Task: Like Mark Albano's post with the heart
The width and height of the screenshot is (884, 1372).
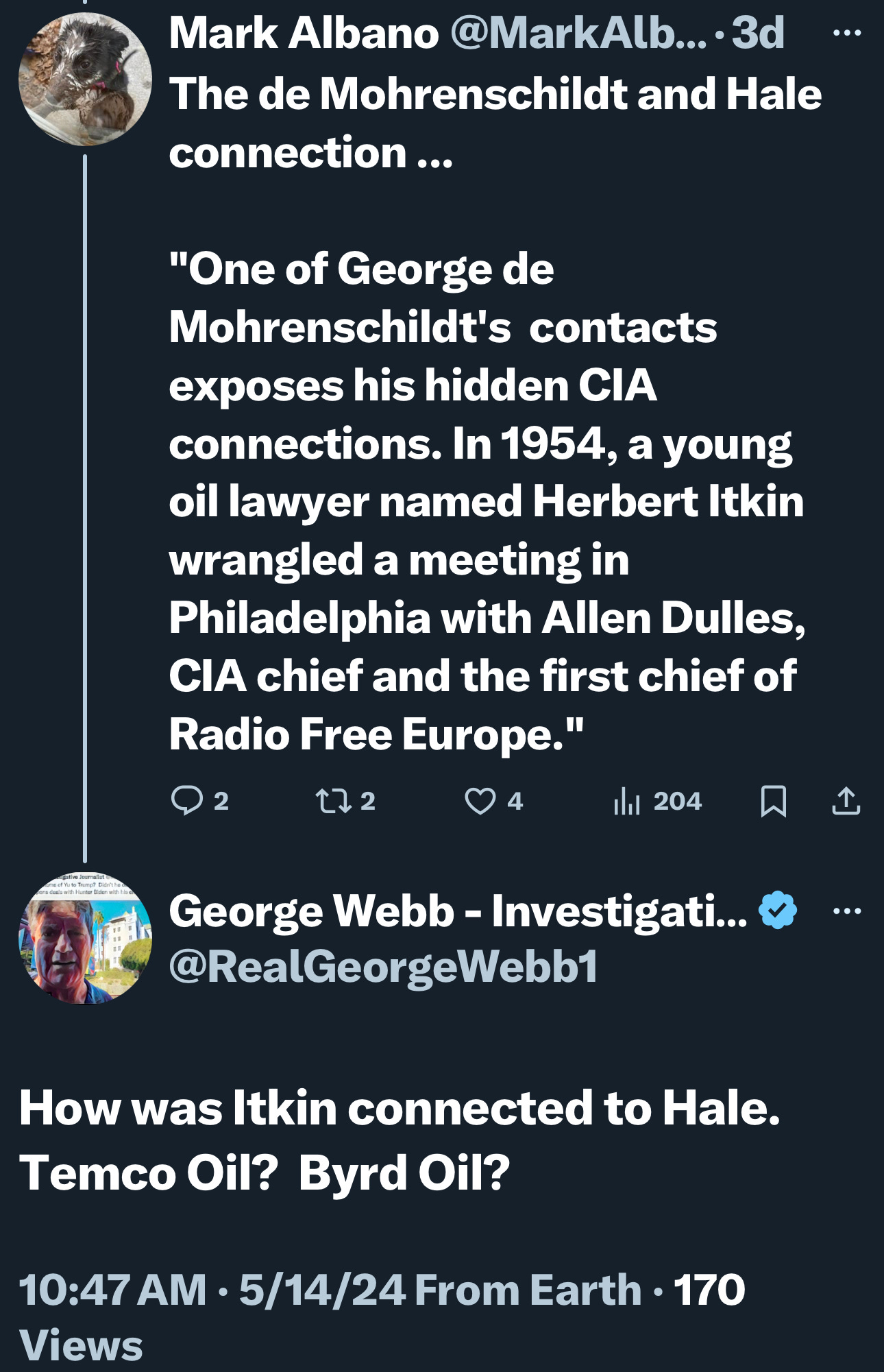Action: pos(480,801)
